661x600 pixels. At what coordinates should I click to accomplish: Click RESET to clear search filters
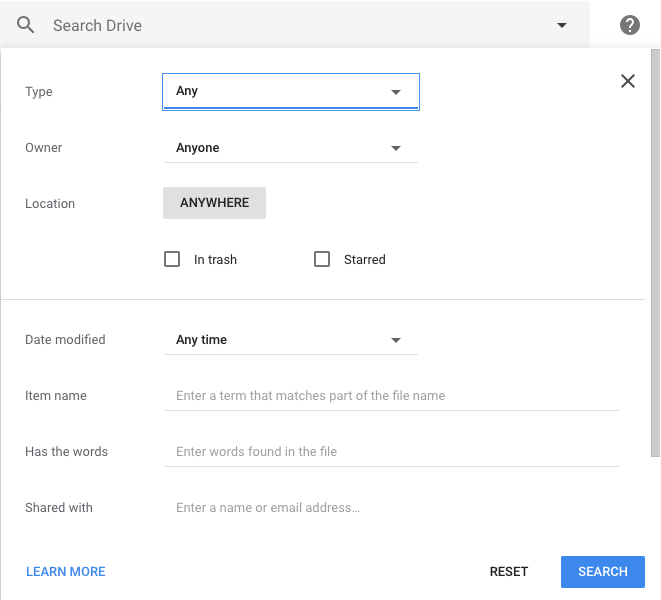(x=509, y=572)
